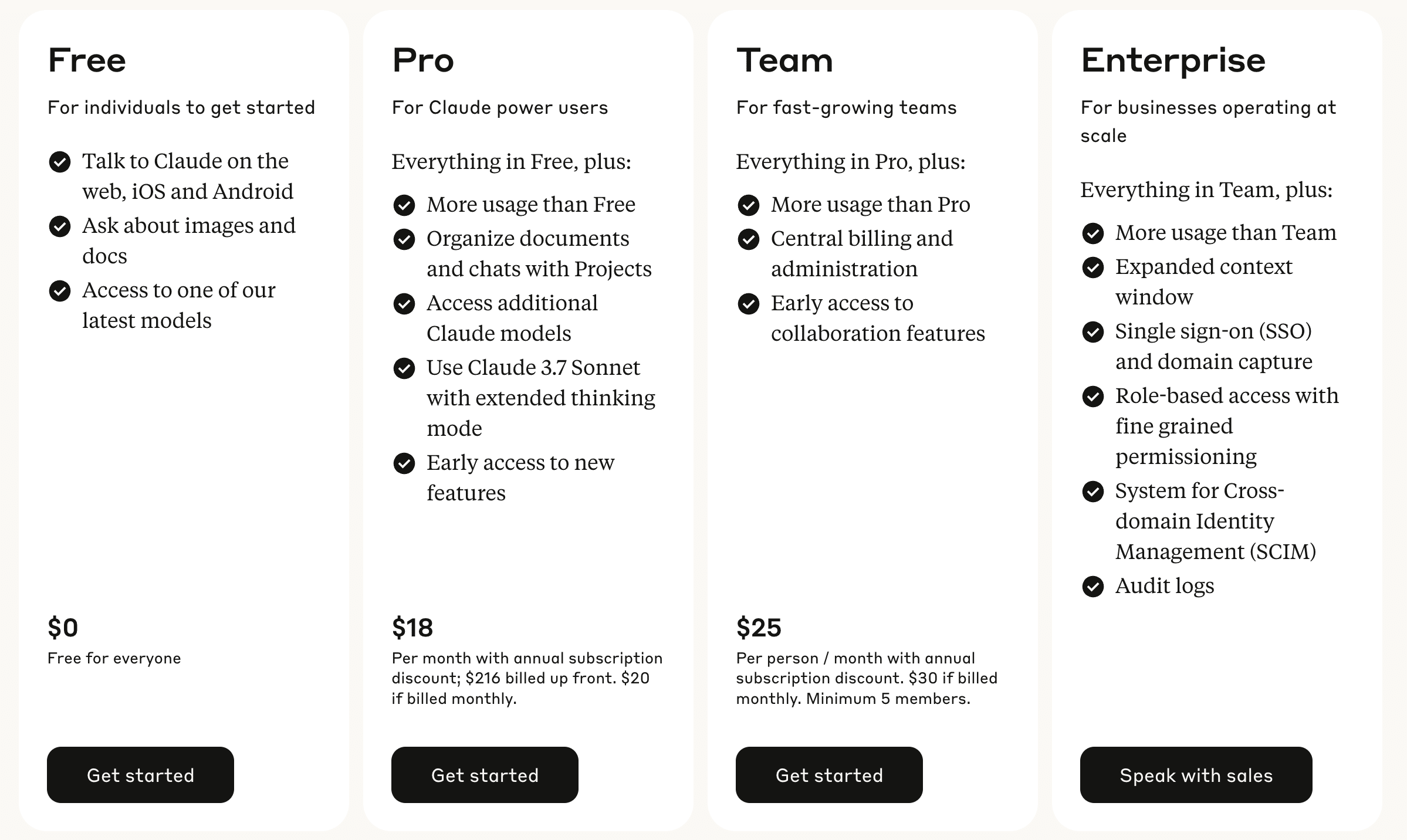1407x840 pixels.
Task: Click checkmark icon beside Talk to Claude
Action: 60,161
